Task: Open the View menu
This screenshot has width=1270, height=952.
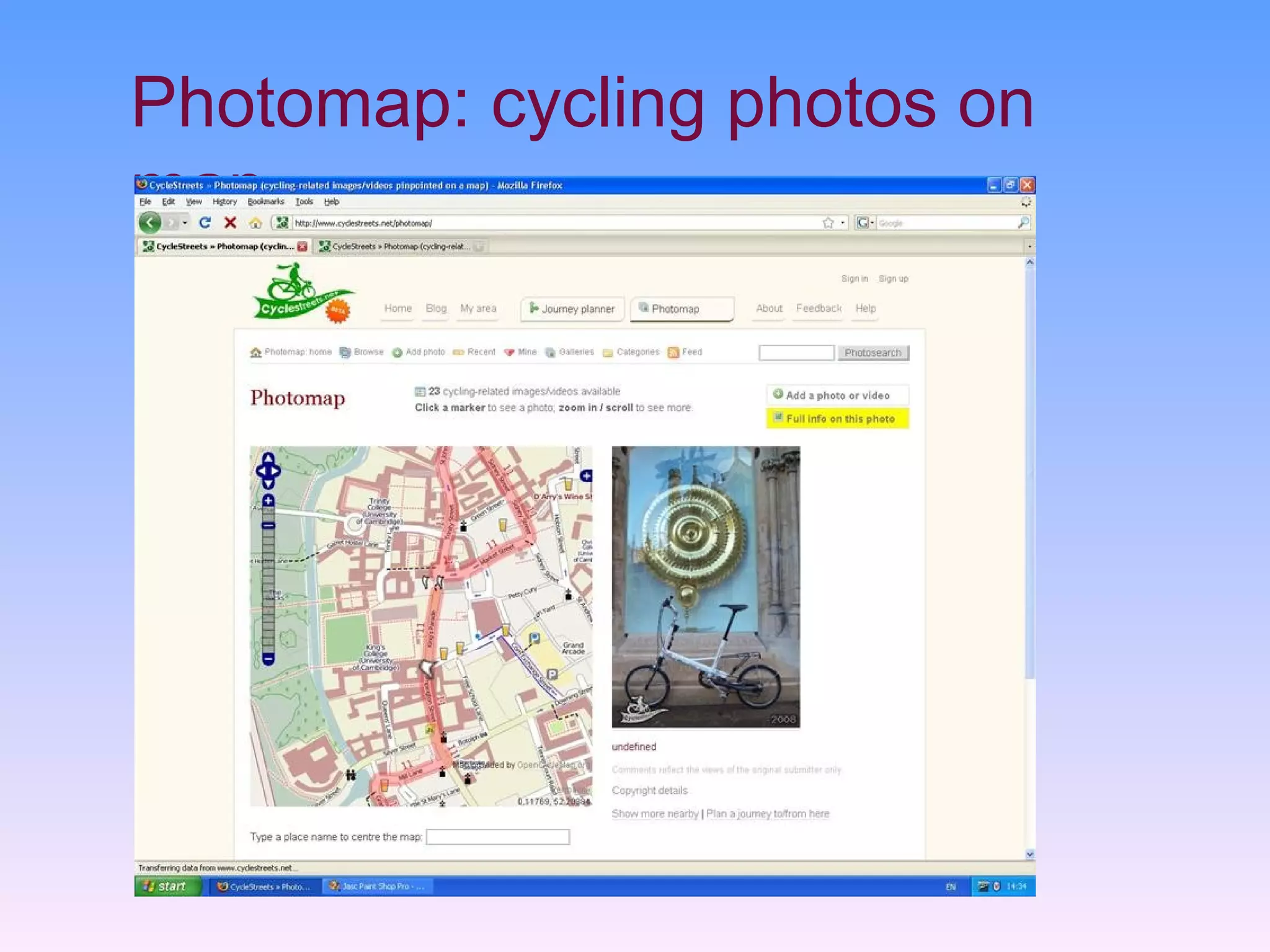Action: click(194, 202)
